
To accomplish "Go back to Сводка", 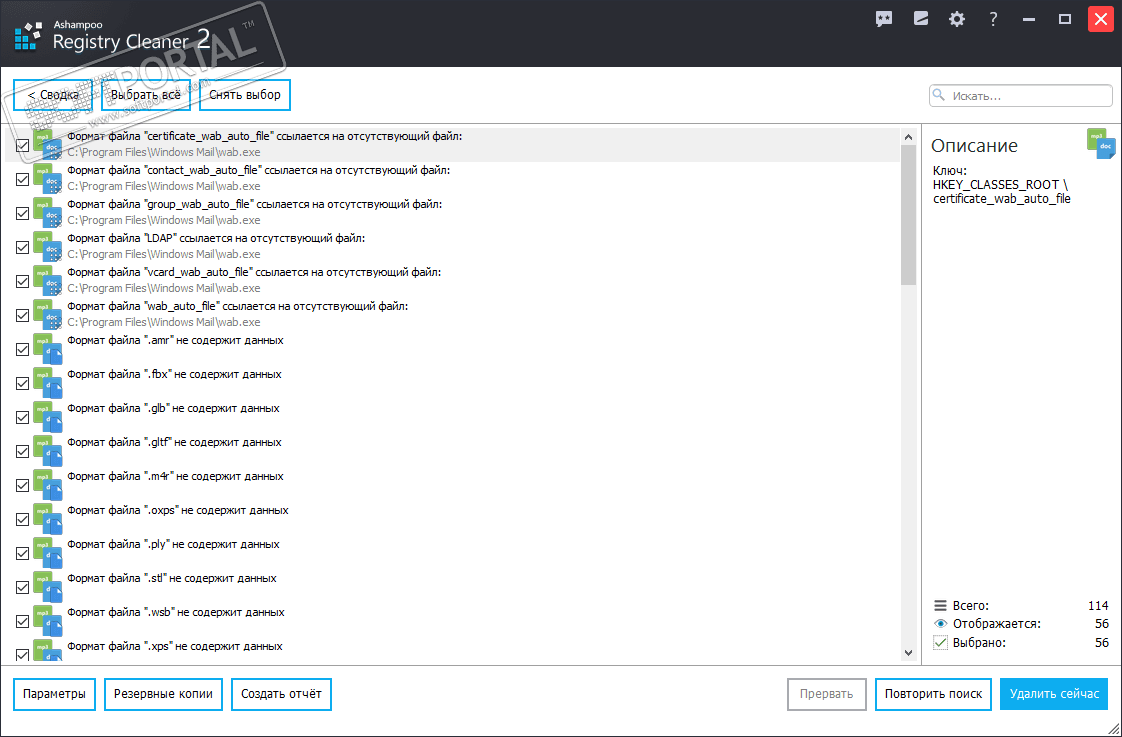I will coord(53,95).
